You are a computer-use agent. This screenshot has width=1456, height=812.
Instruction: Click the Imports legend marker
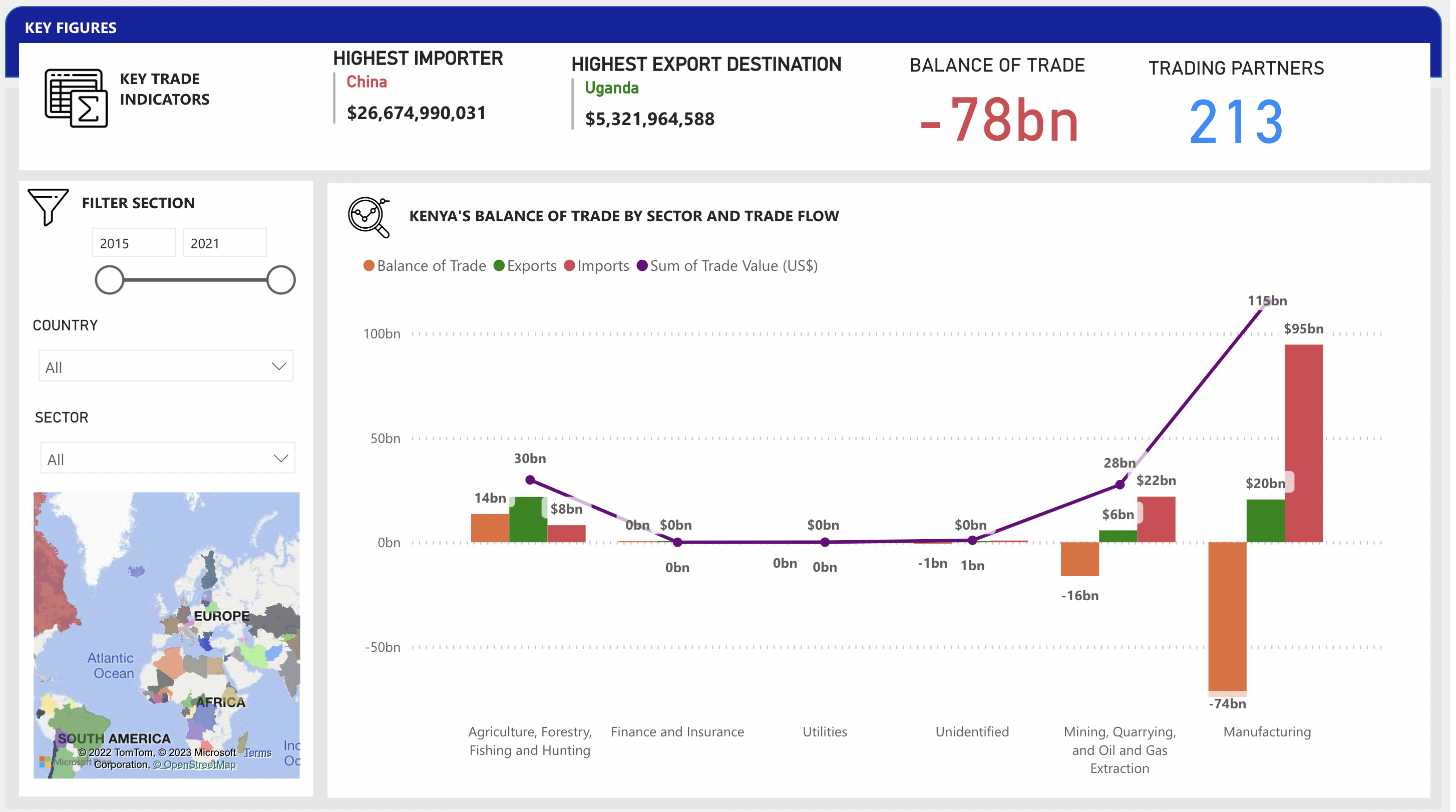click(570, 266)
